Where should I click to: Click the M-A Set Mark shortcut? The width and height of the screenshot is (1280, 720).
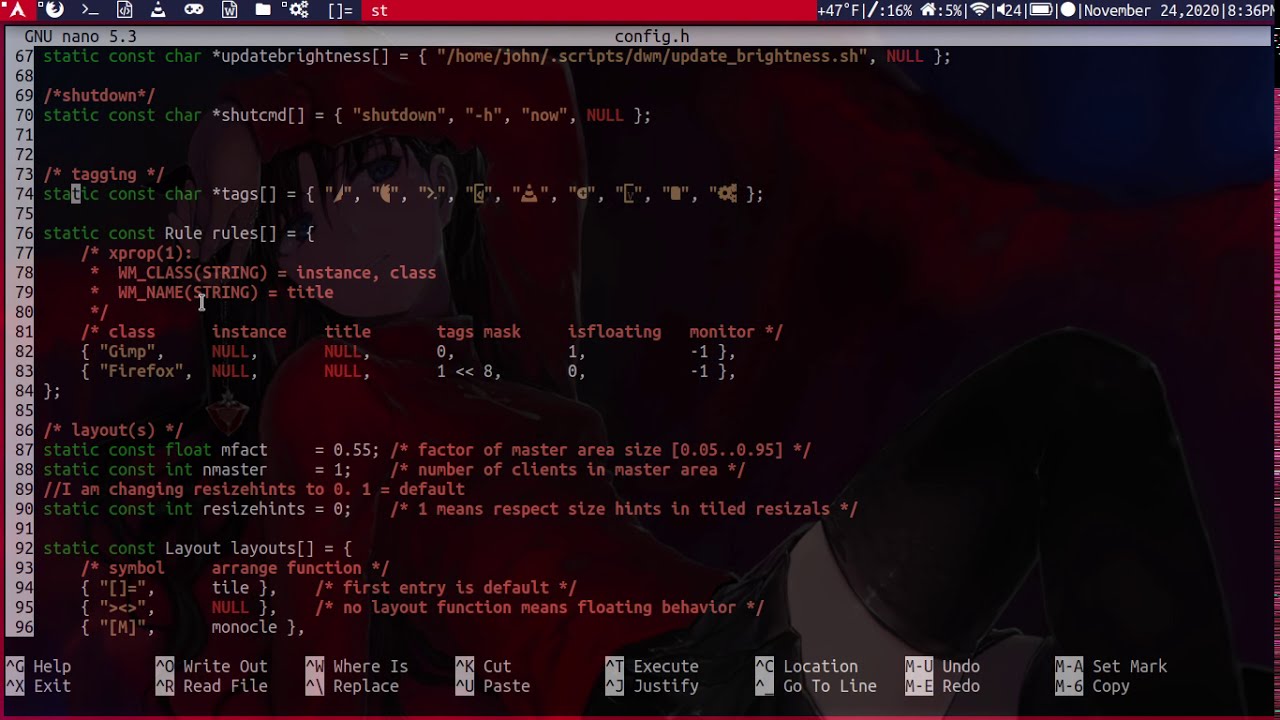tap(1111, 667)
